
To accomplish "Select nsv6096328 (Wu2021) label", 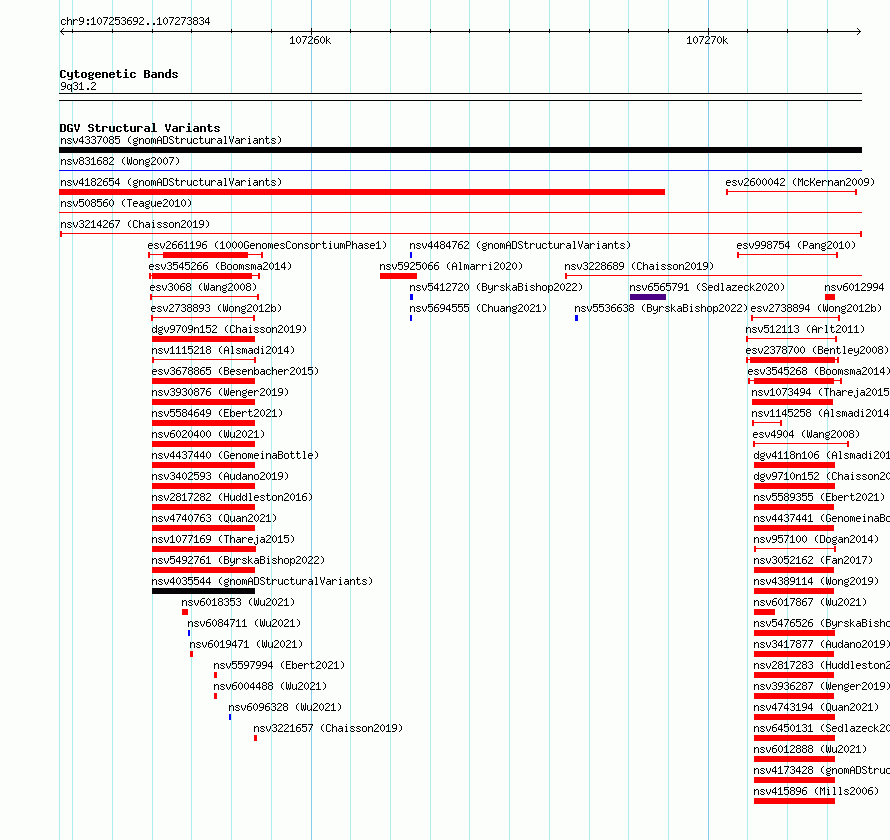I will click(x=285, y=707).
